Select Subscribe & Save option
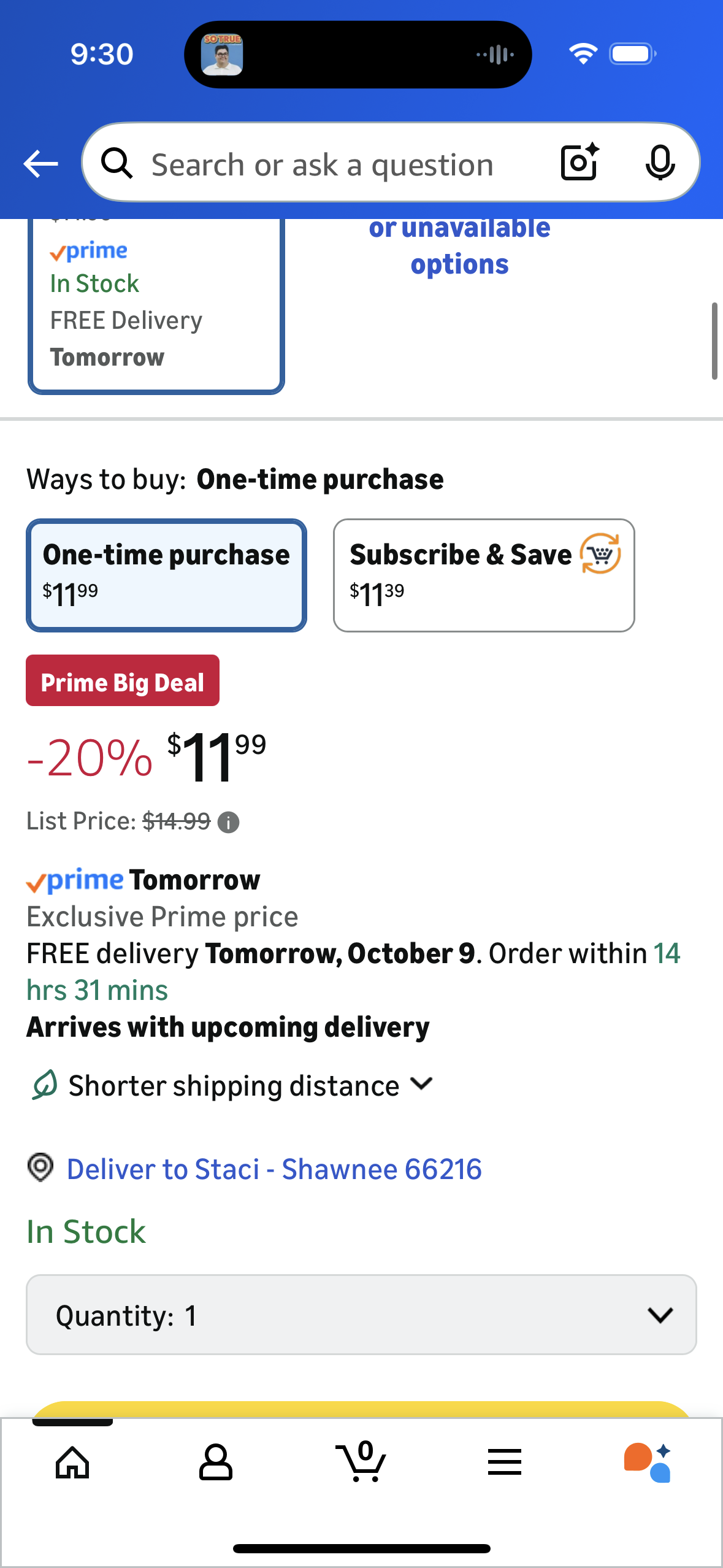The image size is (723, 1568). click(x=484, y=575)
